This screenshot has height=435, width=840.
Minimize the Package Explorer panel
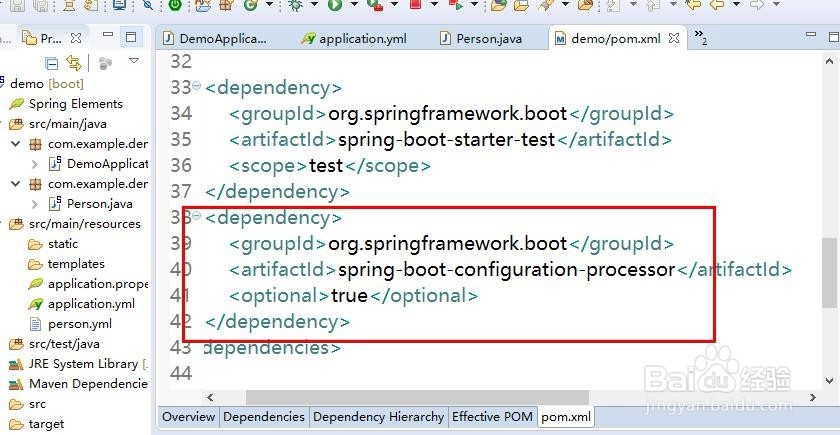point(108,35)
